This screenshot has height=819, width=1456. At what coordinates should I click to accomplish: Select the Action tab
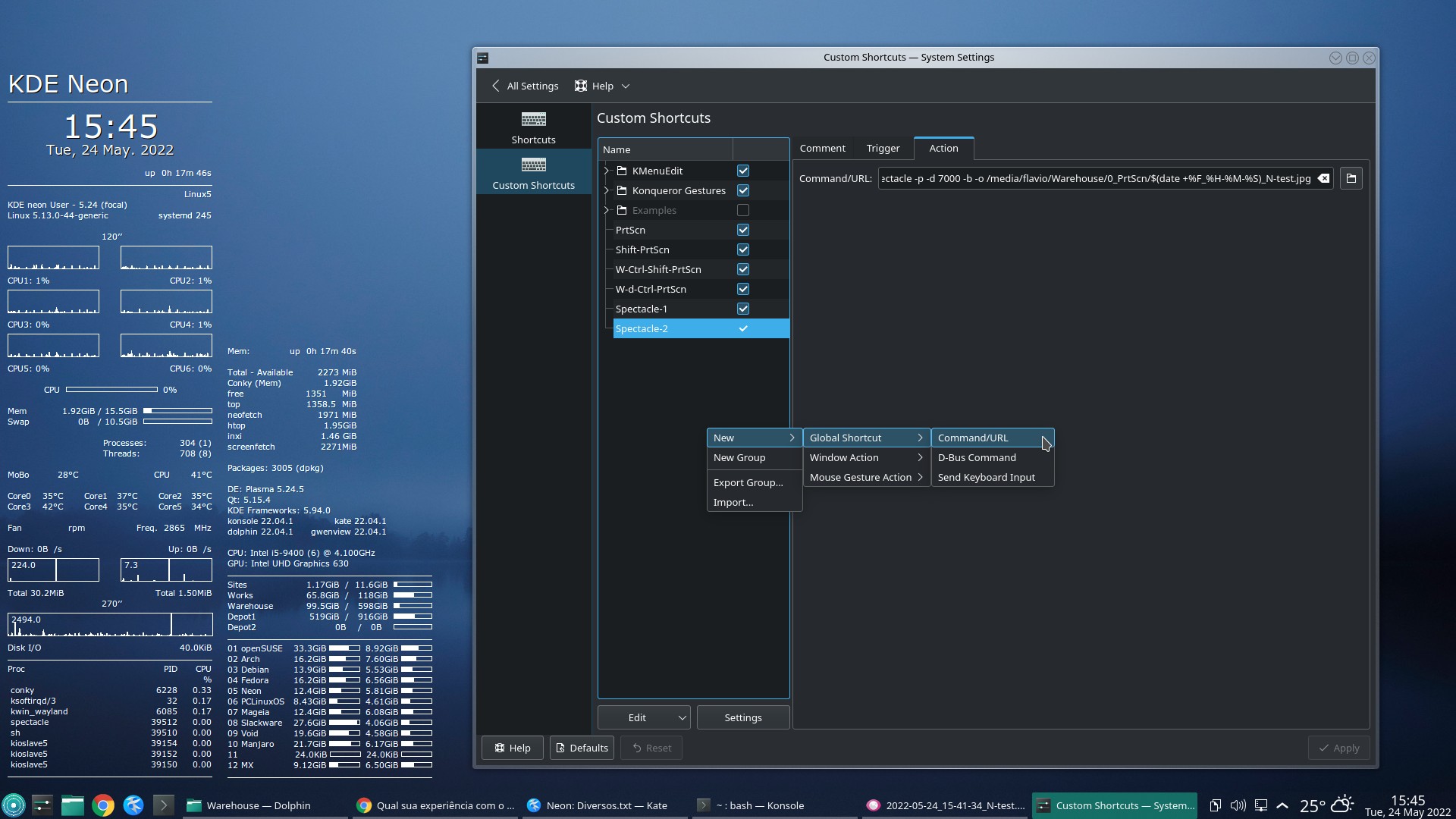tap(943, 148)
